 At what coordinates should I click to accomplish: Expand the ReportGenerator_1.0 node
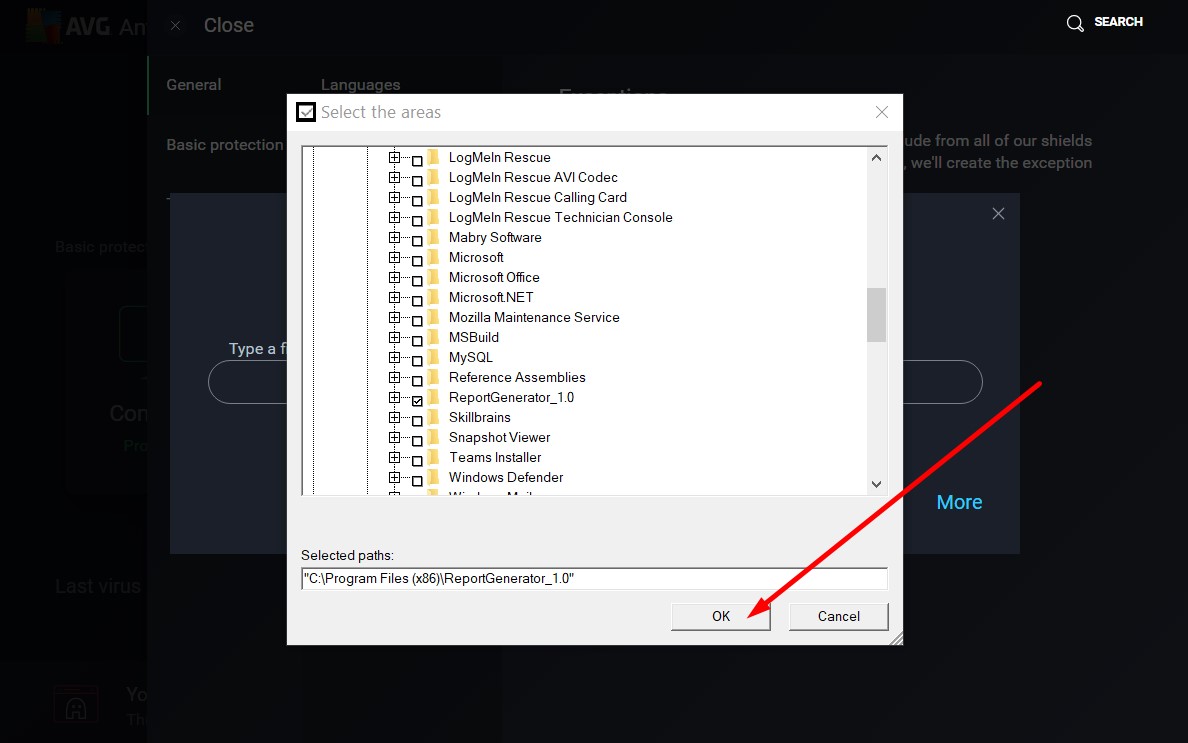[x=394, y=398]
